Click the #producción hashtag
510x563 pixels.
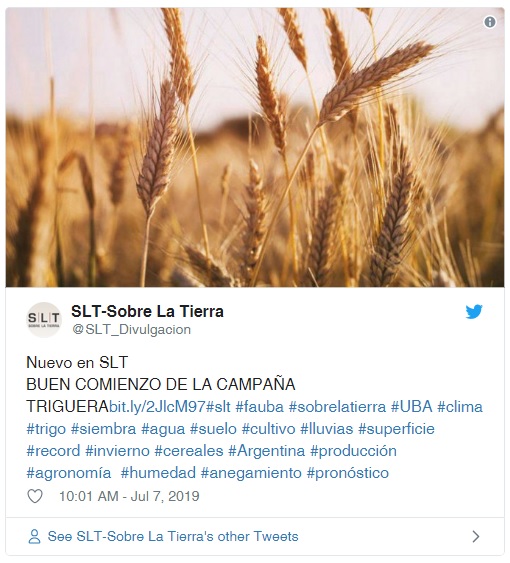coord(353,451)
